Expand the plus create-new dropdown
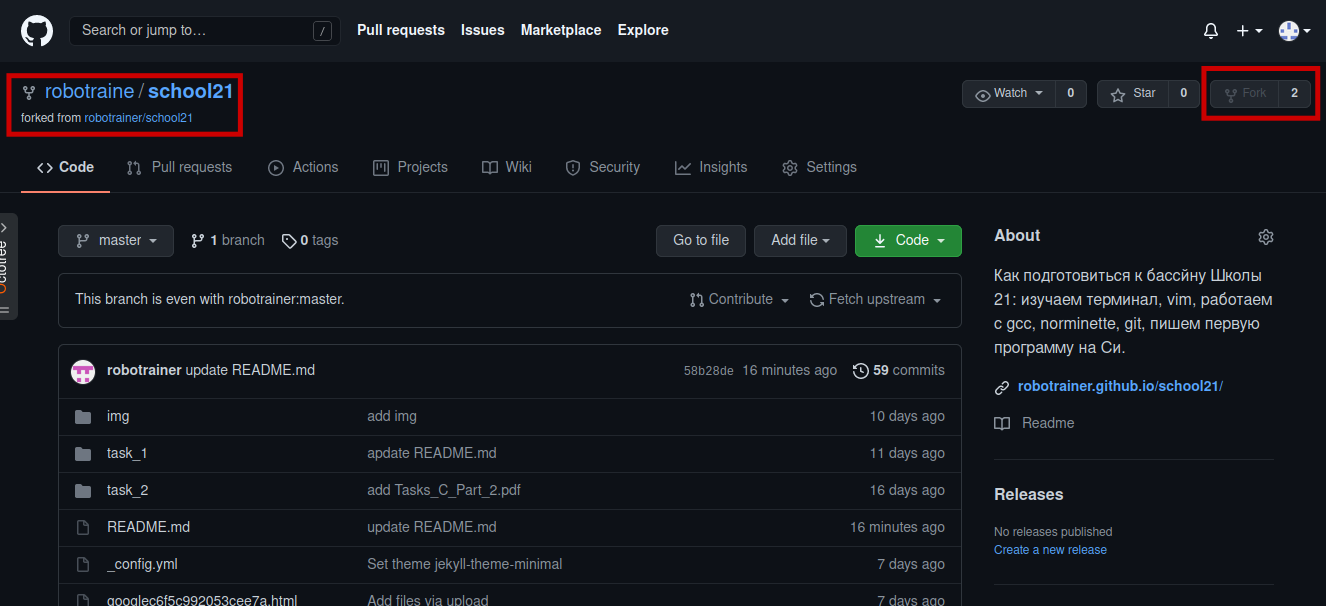 coord(1249,31)
